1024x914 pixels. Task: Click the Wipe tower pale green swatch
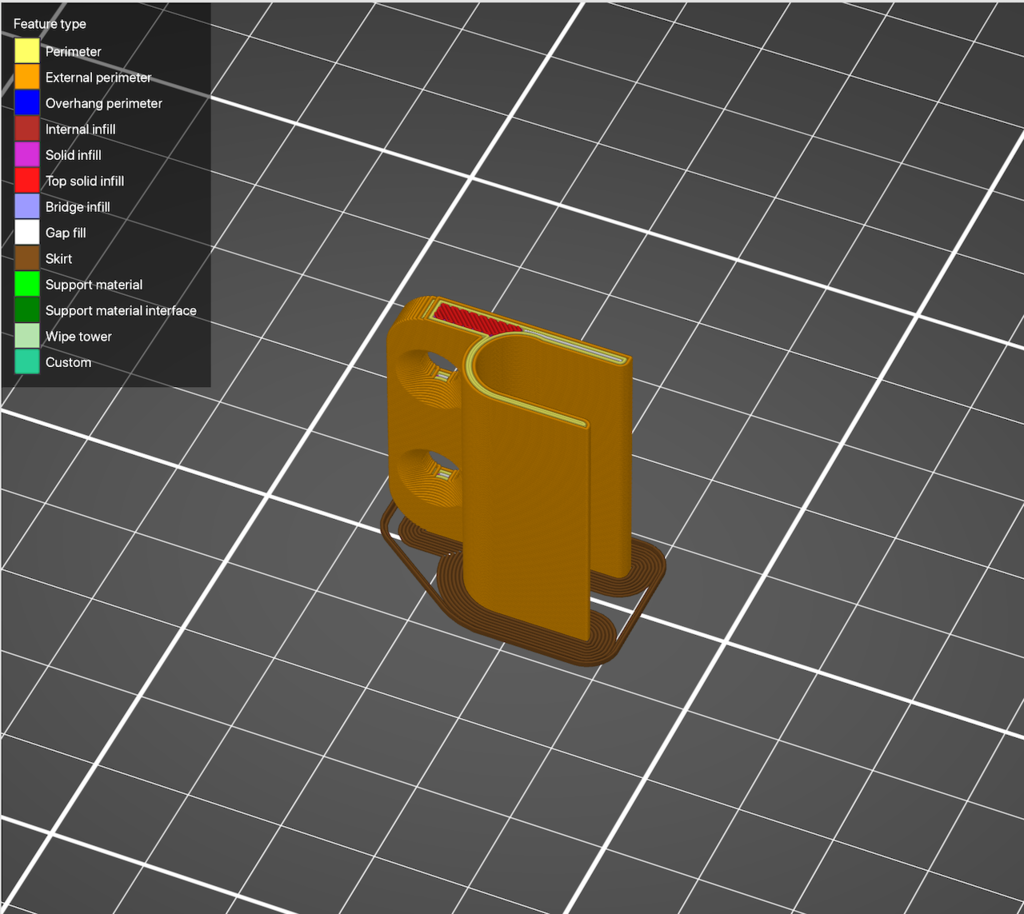(27, 336)
